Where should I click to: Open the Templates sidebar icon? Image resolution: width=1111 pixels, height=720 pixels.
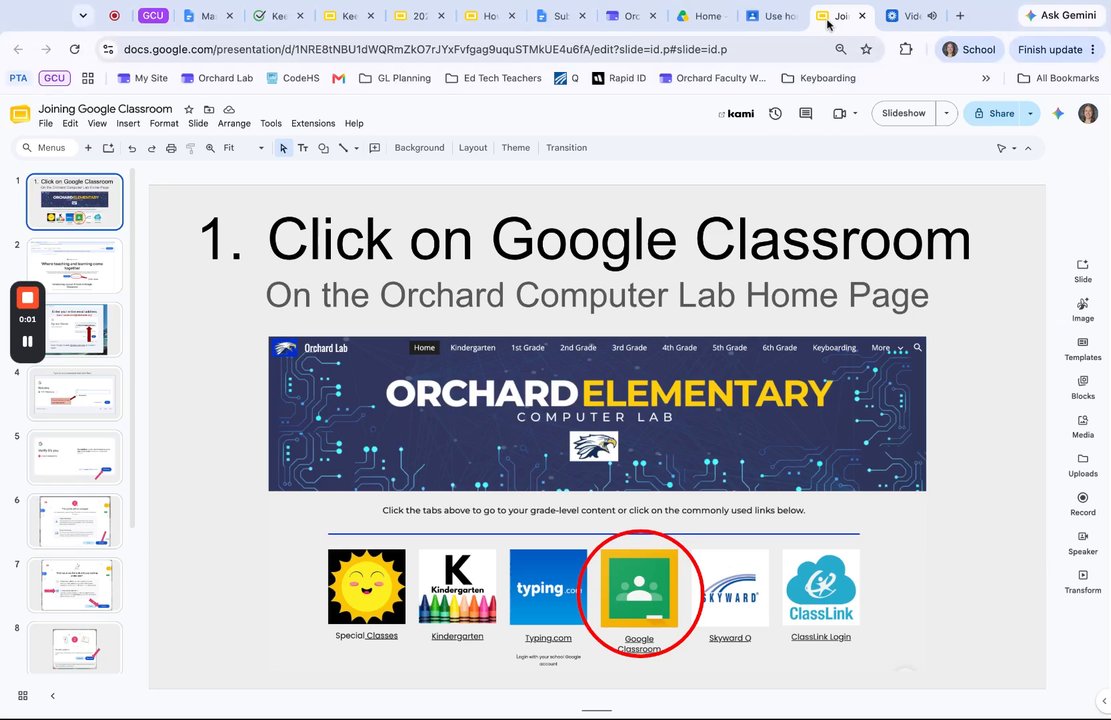pyautogui.click(x=1083, y=348)
